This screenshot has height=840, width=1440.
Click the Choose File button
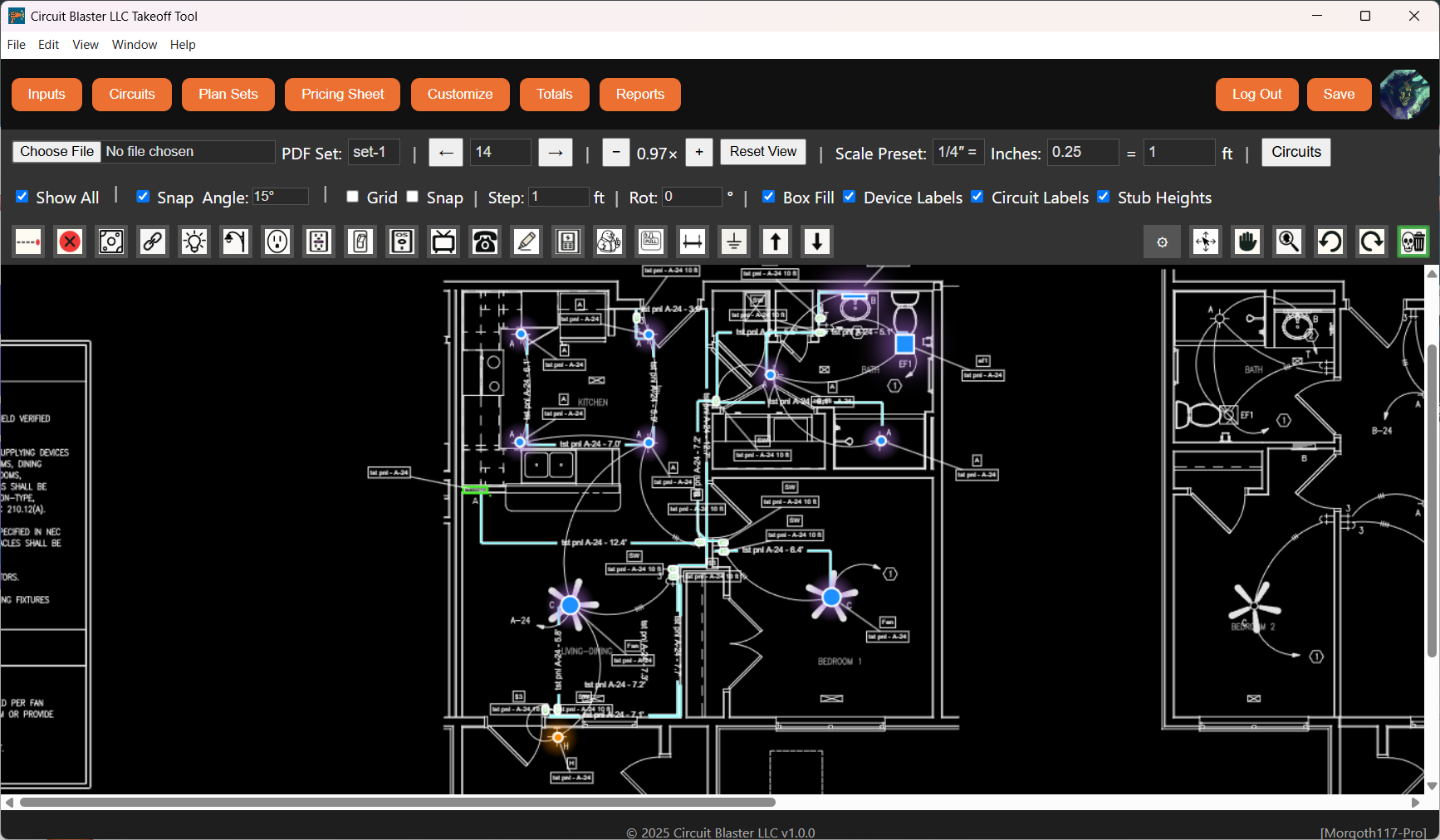57,152
